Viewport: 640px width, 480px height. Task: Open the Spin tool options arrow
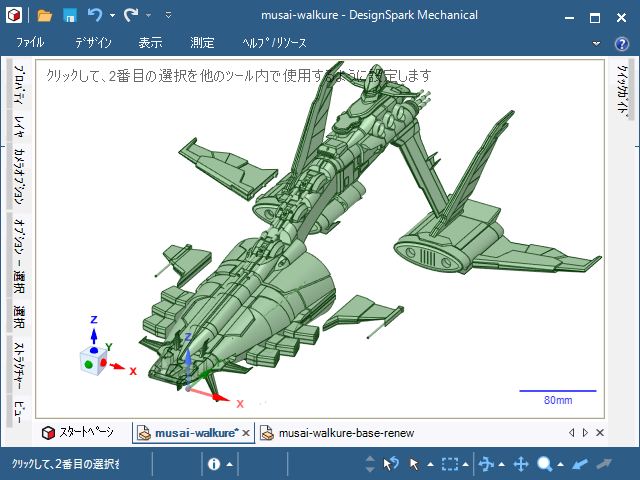click(x=502, y=464)
